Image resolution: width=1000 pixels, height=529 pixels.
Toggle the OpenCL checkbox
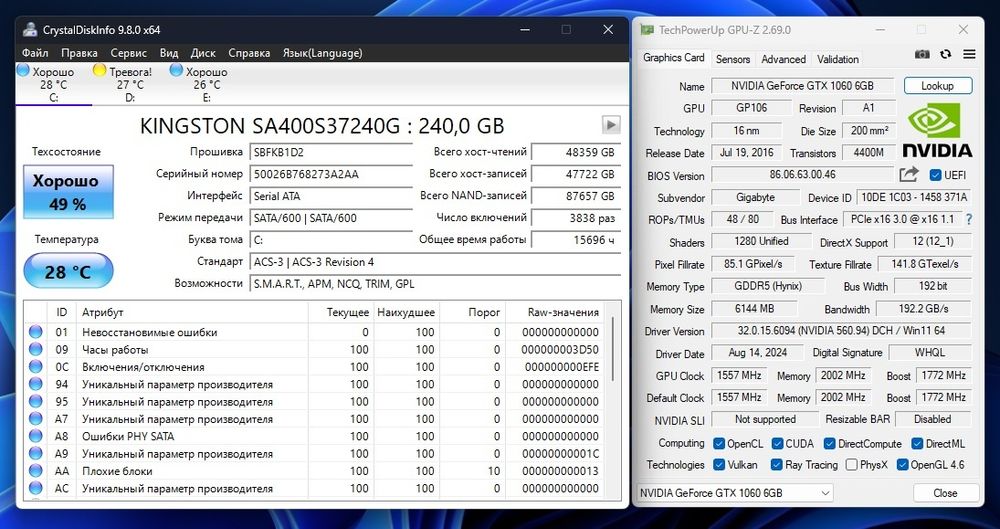pos(719,443)
